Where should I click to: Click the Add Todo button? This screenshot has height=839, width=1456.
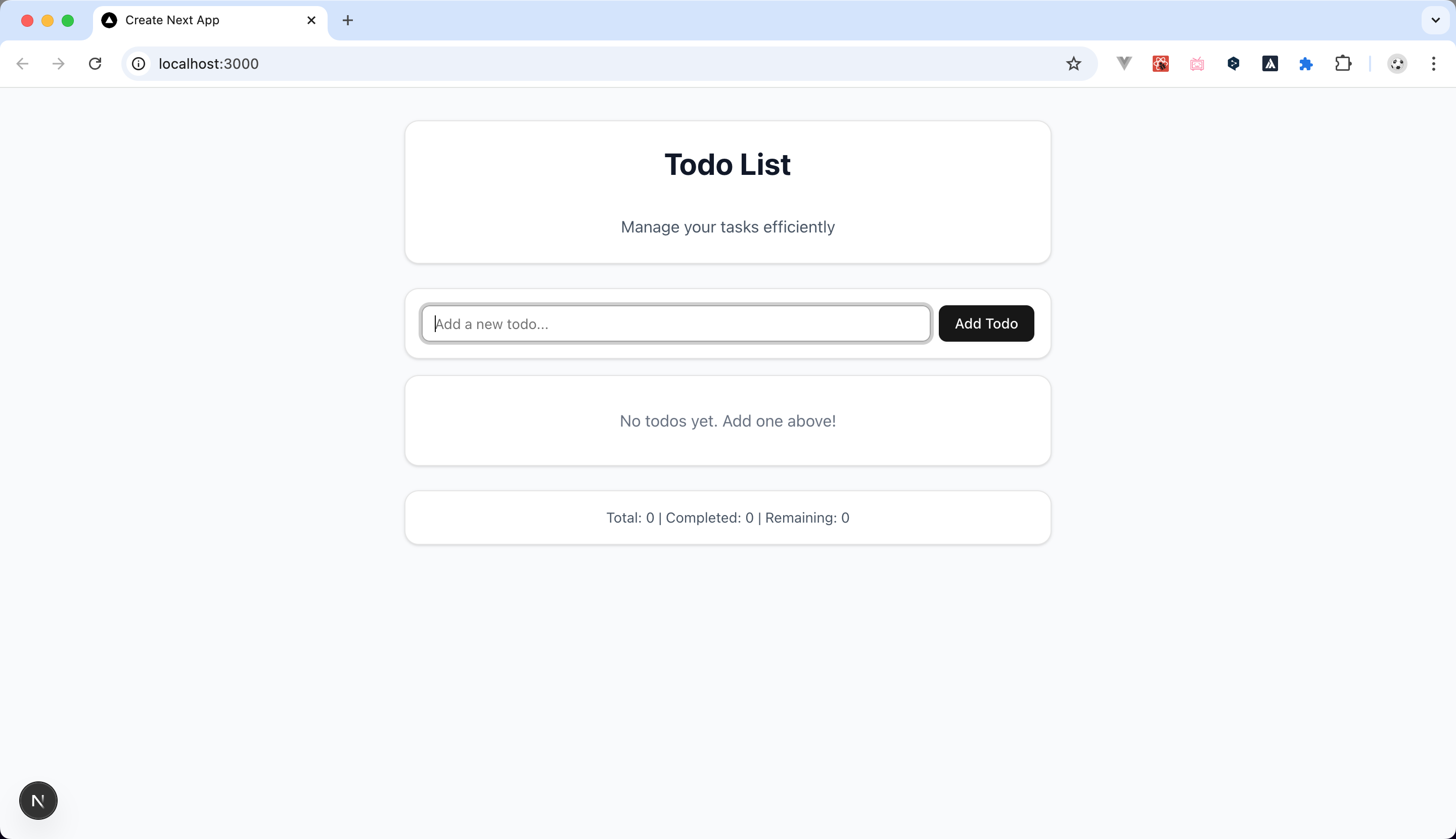[x=986, y=323]
